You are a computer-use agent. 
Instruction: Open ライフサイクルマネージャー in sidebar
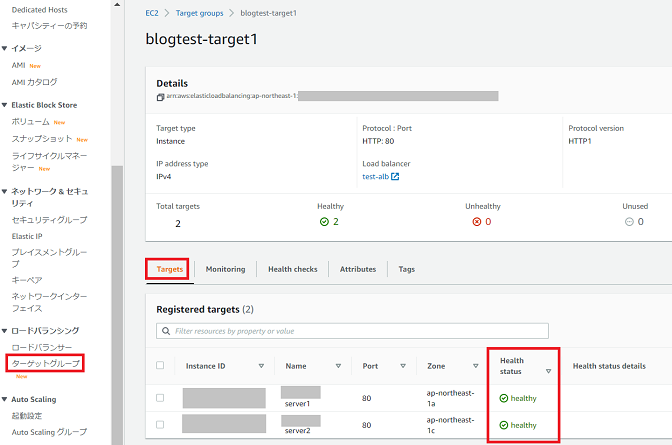[x=49, y=162]
